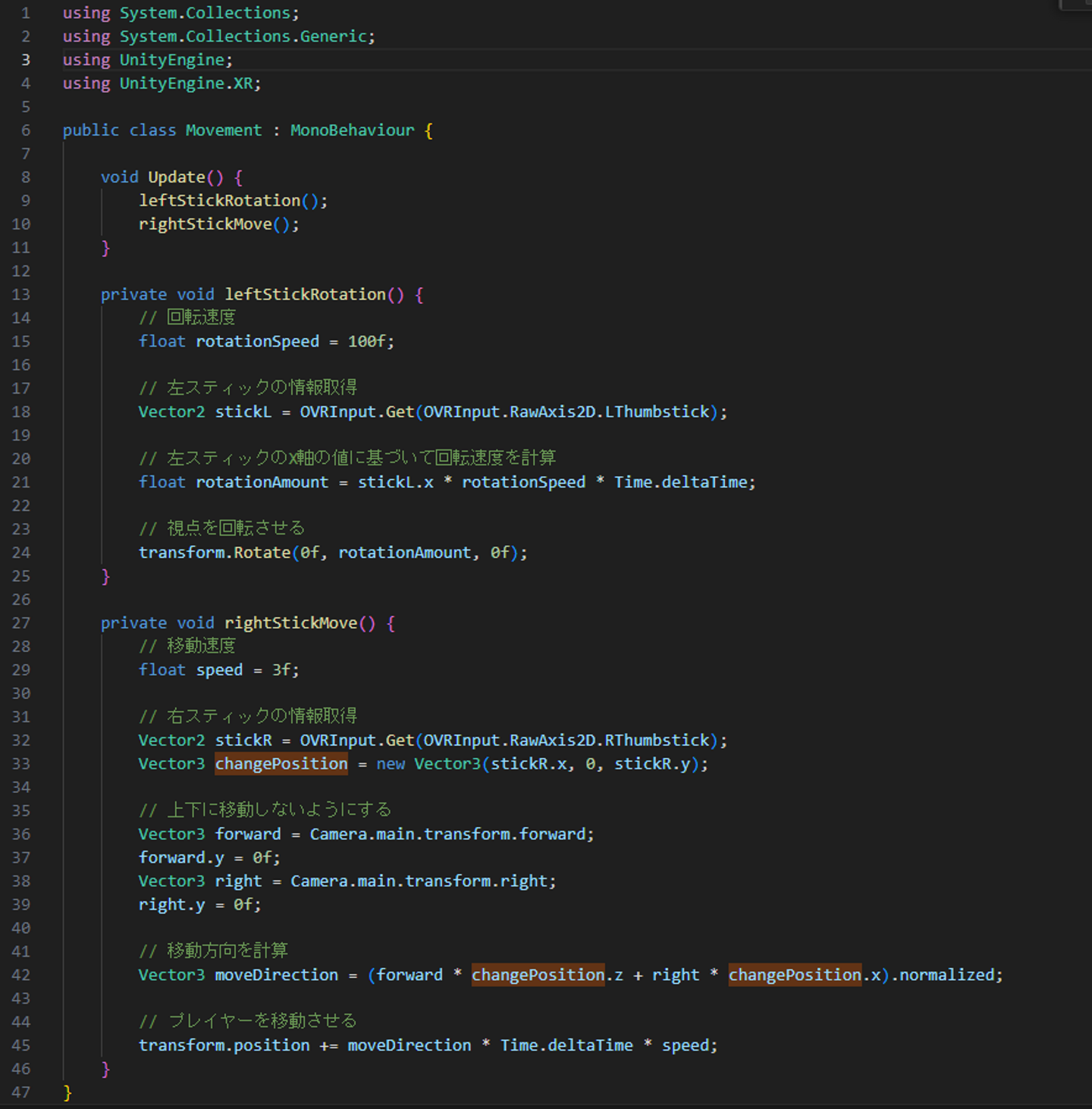Click the Movement class name on line 6
The image size is (1092, 1109).
pos(223,130)
